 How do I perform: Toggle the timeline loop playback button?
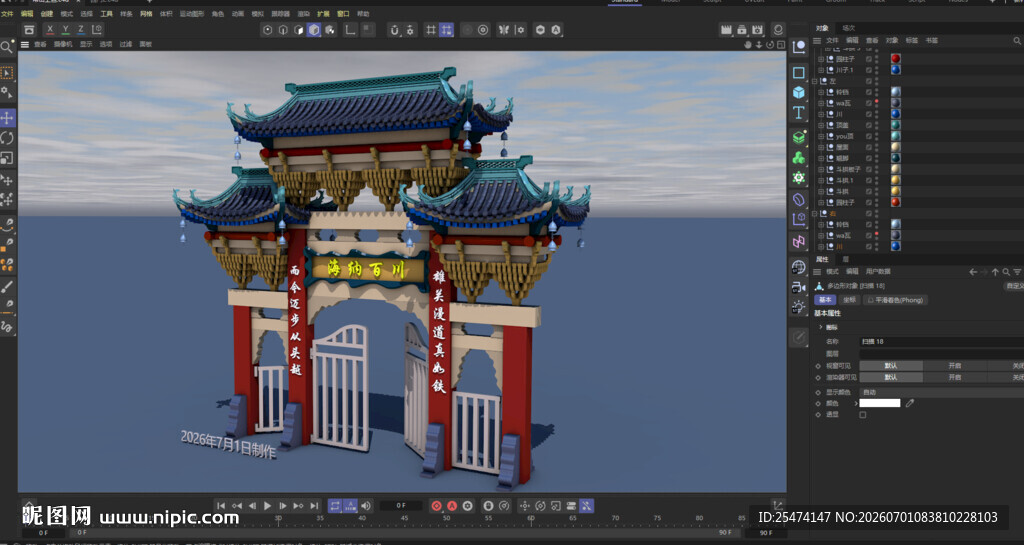click(335, 506)
